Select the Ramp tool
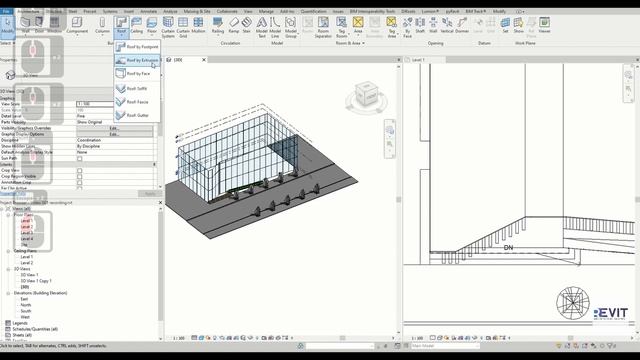This screenshot has width=640, height=360. [x=233, y=25]
